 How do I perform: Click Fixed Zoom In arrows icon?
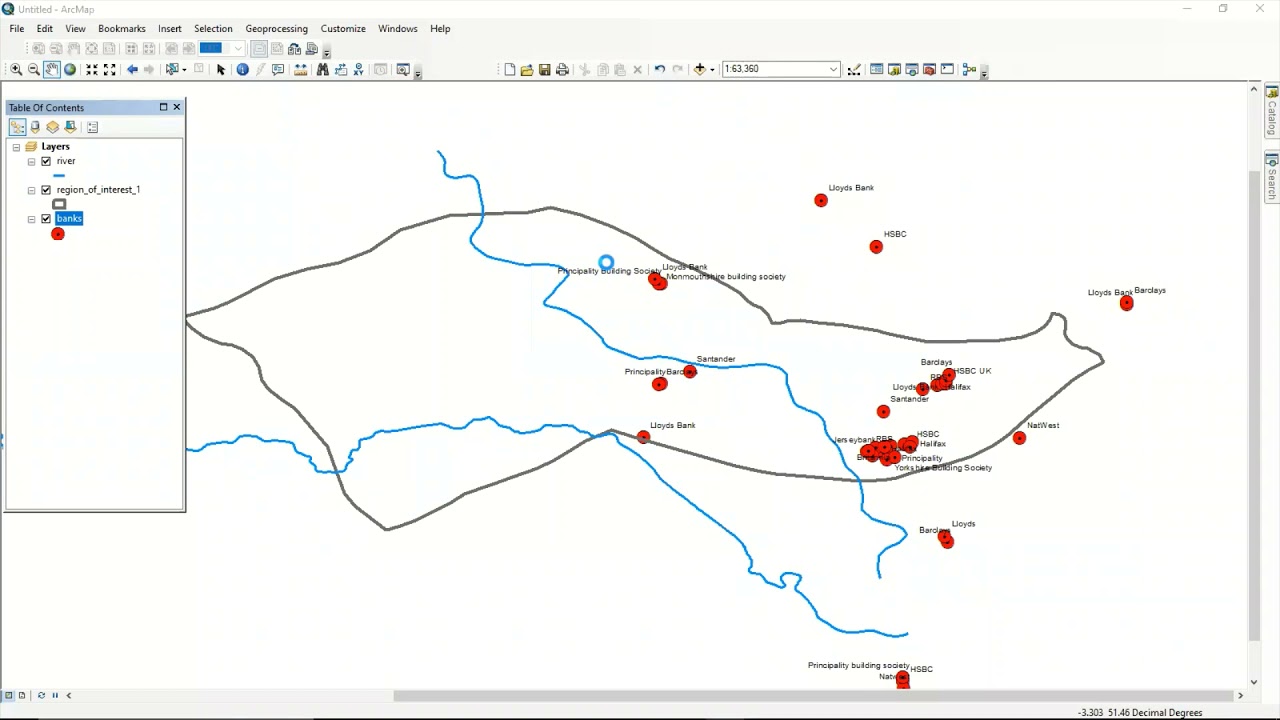[92, 69]
